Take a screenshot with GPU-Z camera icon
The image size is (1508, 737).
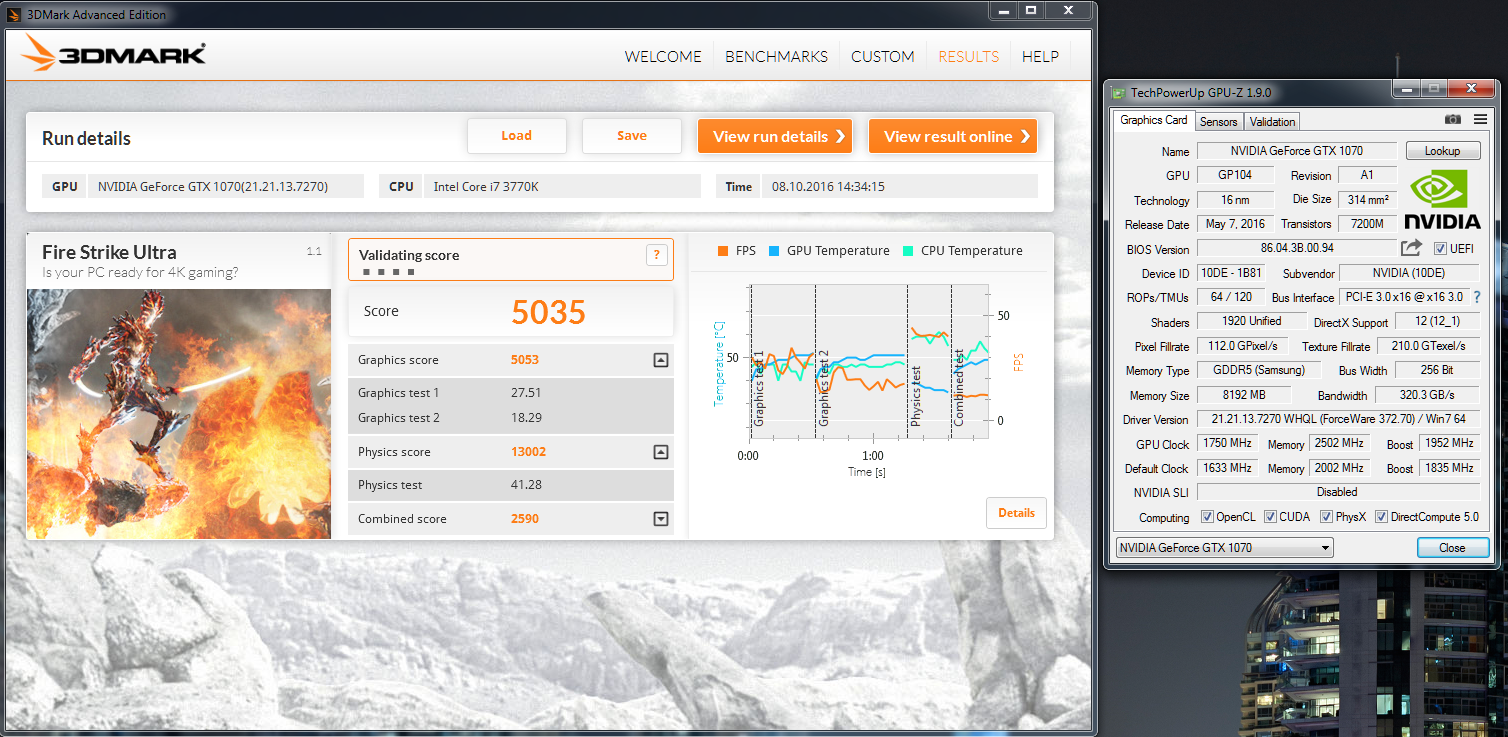click(x=1452, y=120)
